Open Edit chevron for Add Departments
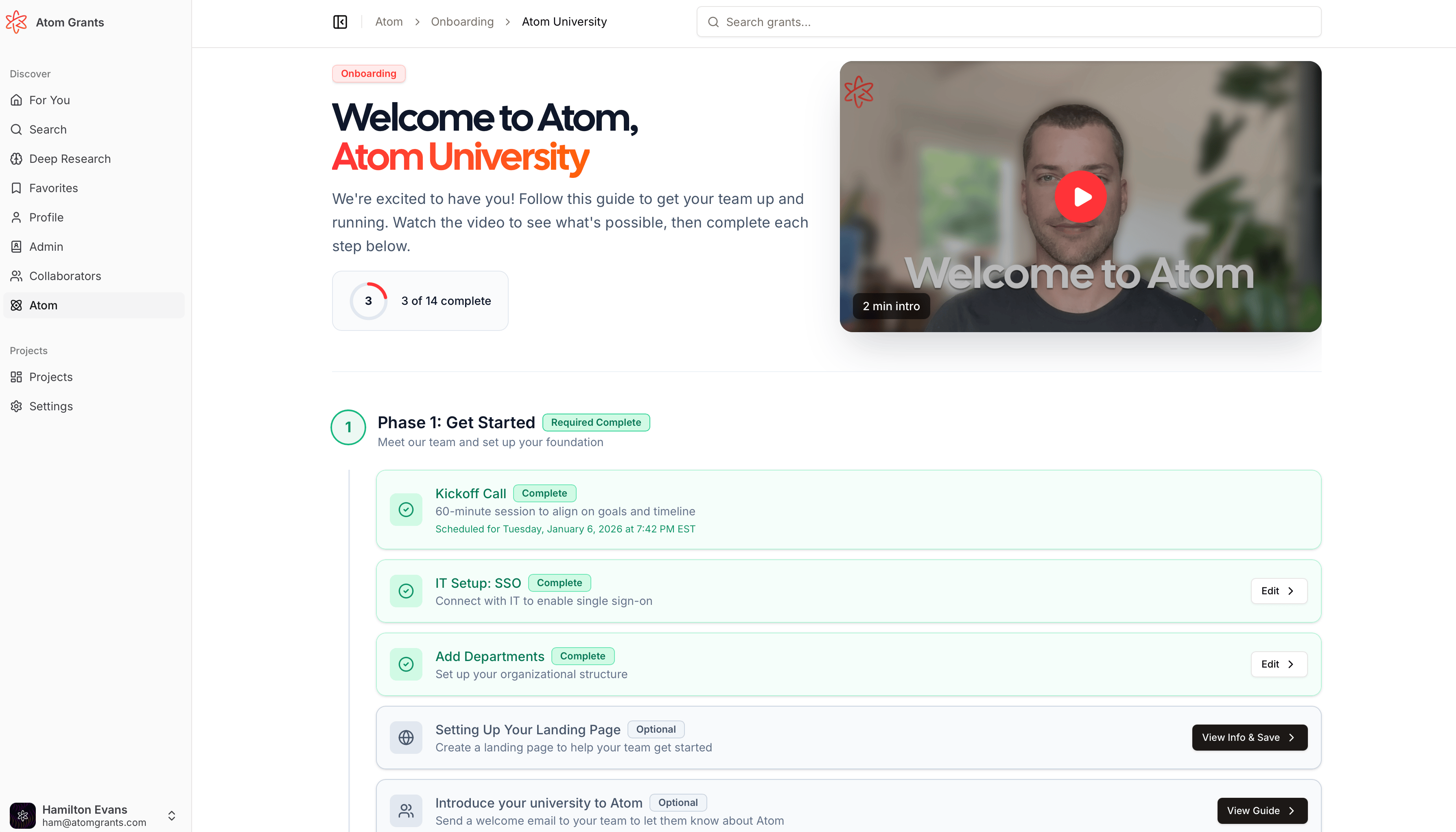Image resolution: width=1456 pixels, height=832 pixels. coord(1279,664)
